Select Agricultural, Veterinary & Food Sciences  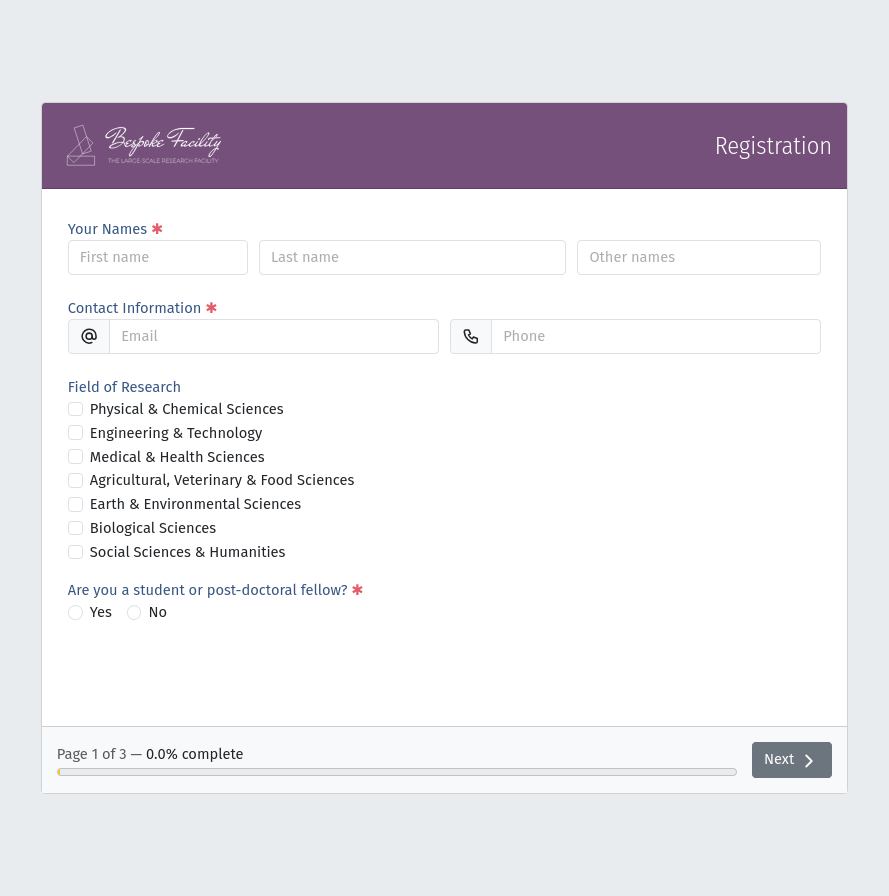point(75,481)
